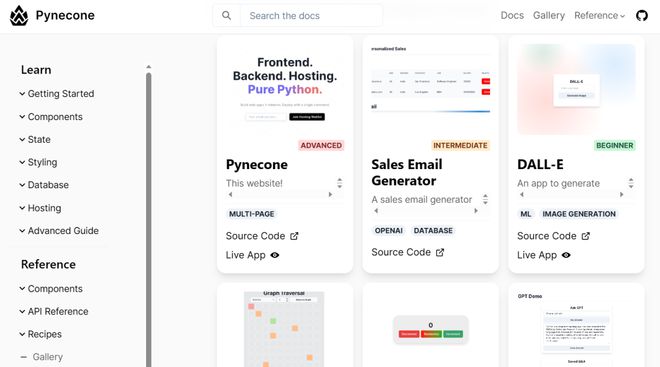Click the Pynecone card title
The image size is (660, 367).
(x=257, y=165)
